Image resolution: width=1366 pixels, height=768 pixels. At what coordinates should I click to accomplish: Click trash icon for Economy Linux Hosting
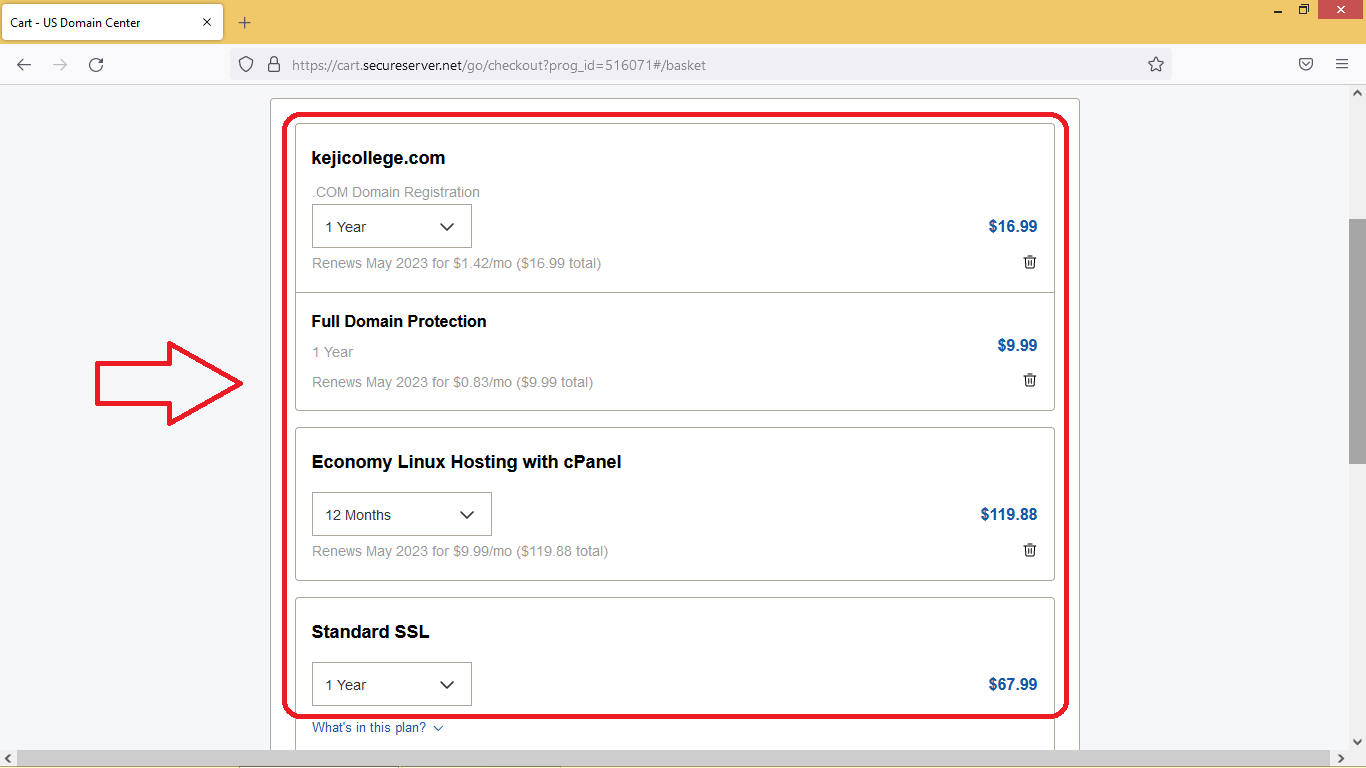pos(1030,550)
